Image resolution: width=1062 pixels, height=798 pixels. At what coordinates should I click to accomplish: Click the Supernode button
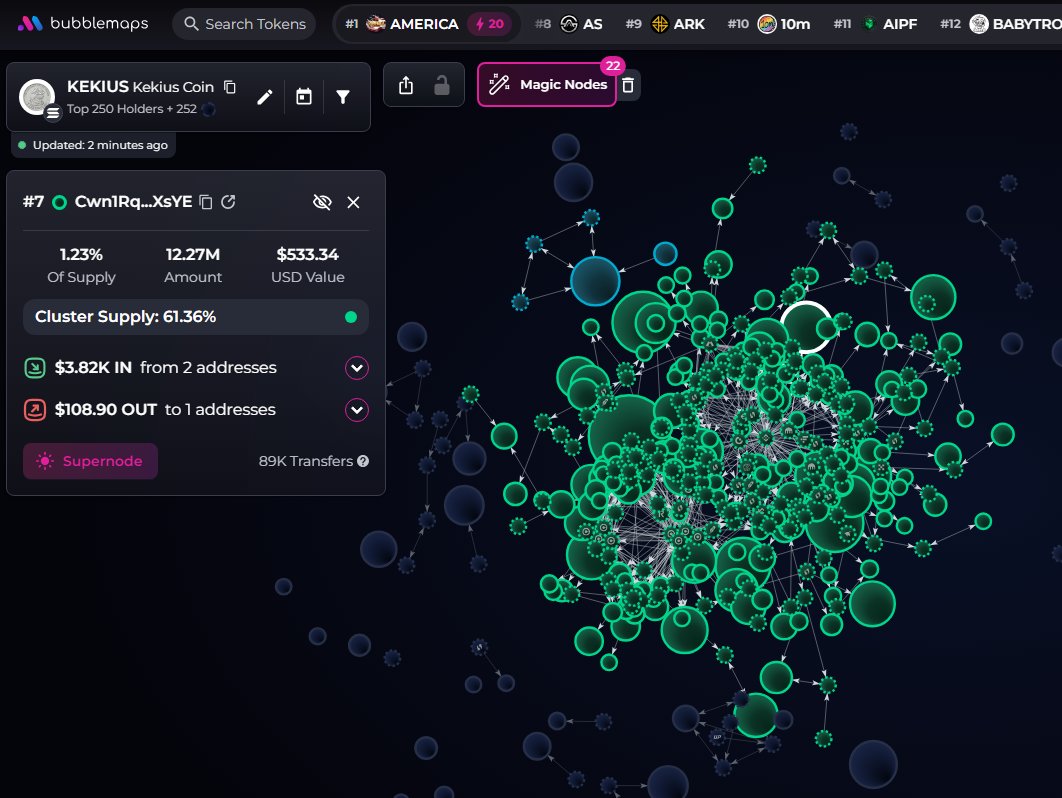91,461
